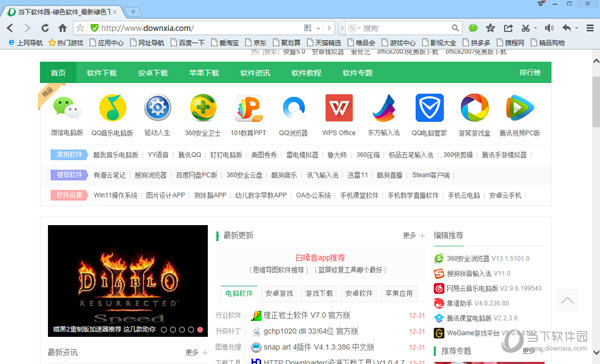600x364 pixels.
Task: Open QQ电脑管家 shield icon
Action: 429,108
